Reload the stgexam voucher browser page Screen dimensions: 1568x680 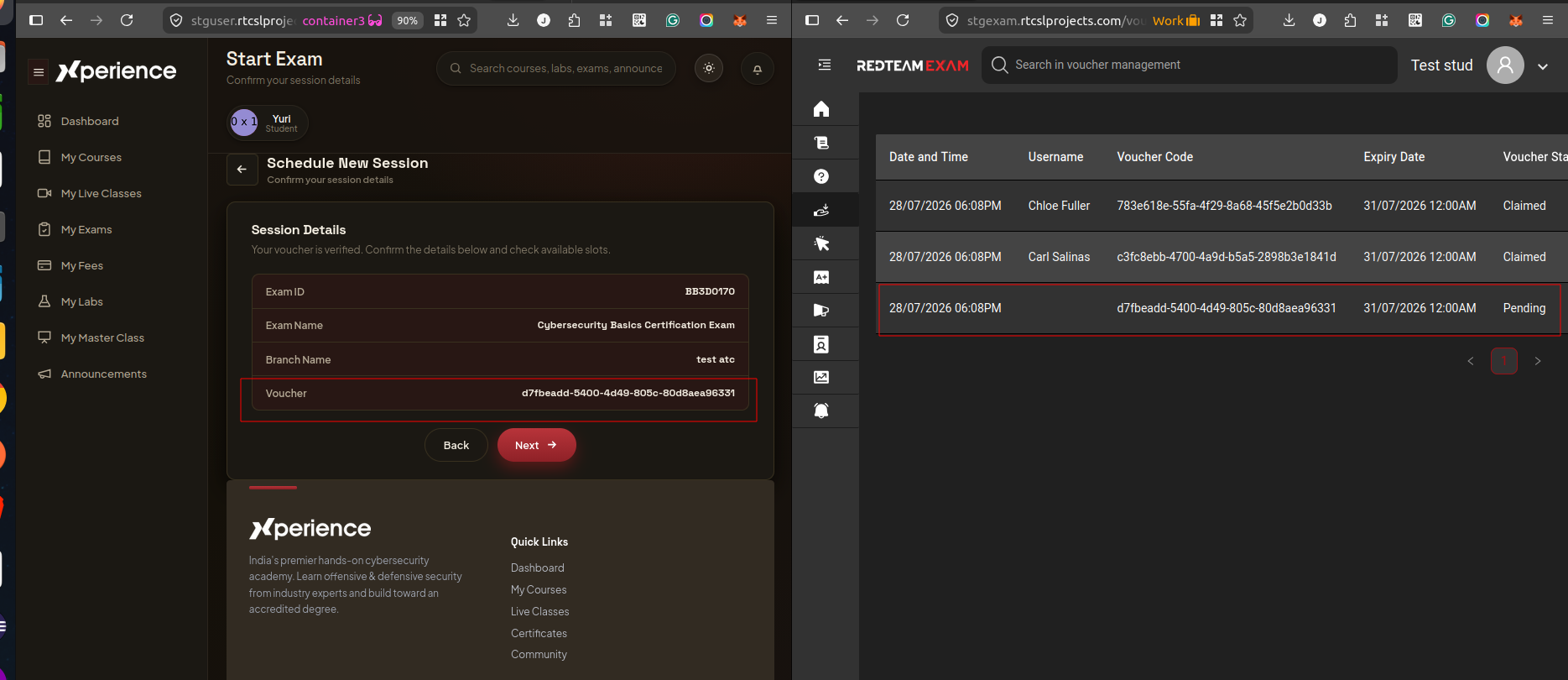pyautogui.click(x=903, y=20)
